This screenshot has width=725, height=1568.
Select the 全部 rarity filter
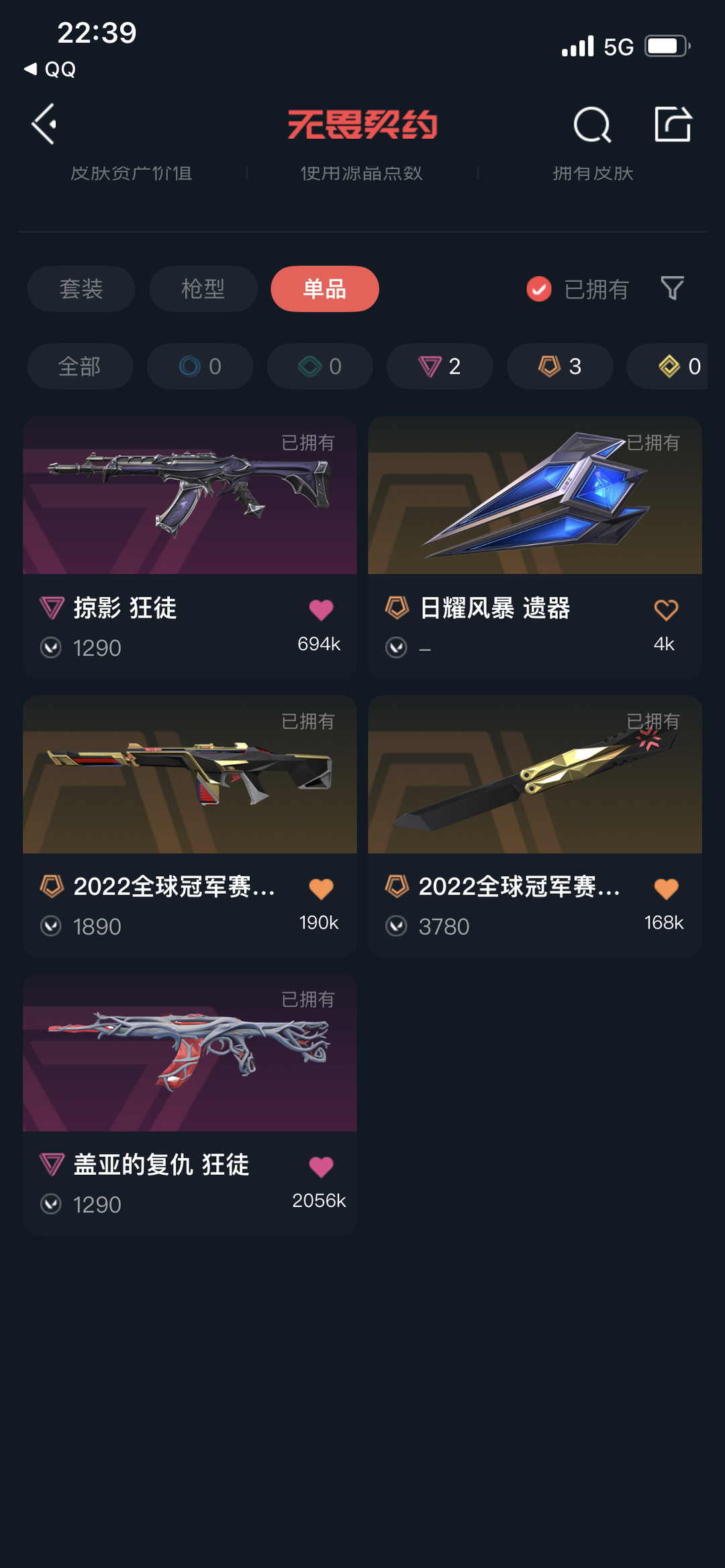80,366
